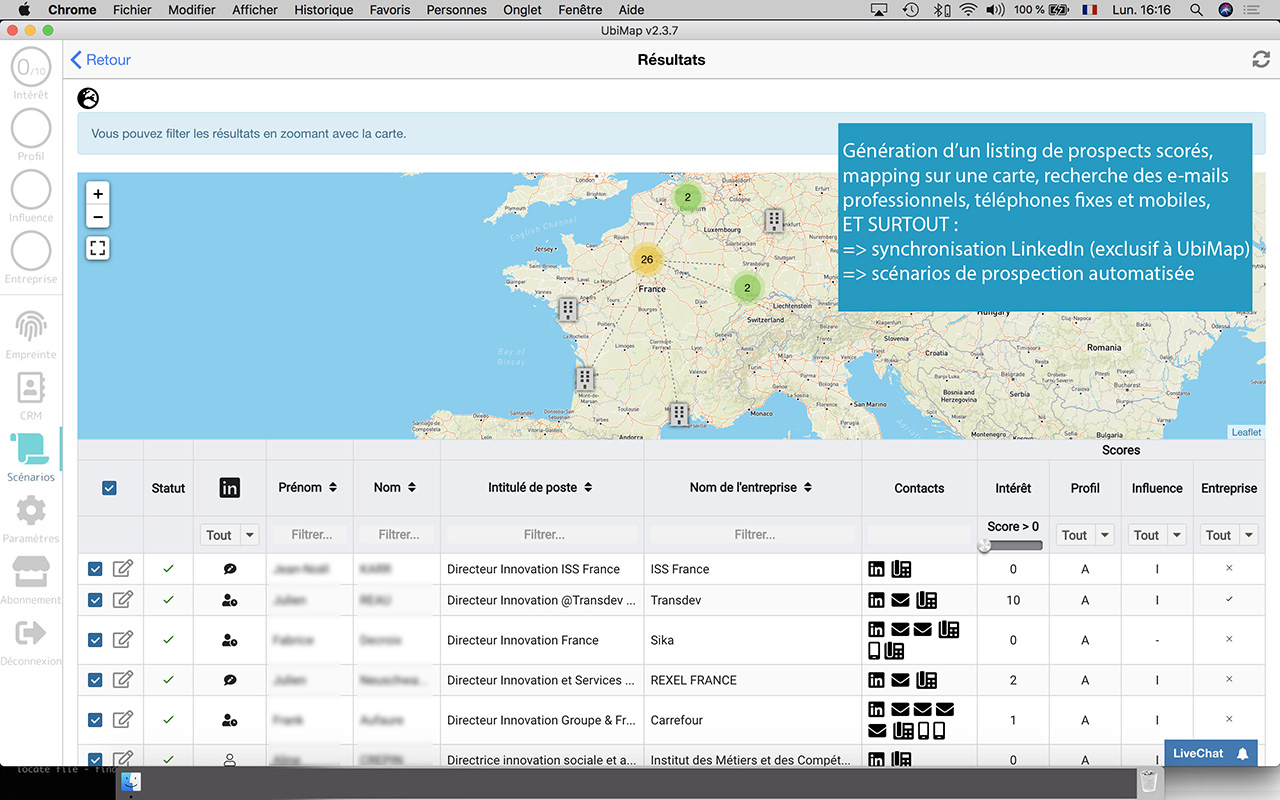This screenshot has height=800, width=1280.
Task: Click the yellow 26 cluster marker
Action: tap(647, 259)
